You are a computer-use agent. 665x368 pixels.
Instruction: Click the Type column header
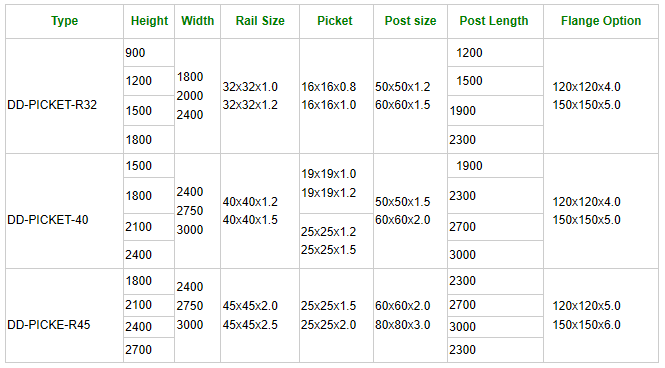click(x=64, y=21)
